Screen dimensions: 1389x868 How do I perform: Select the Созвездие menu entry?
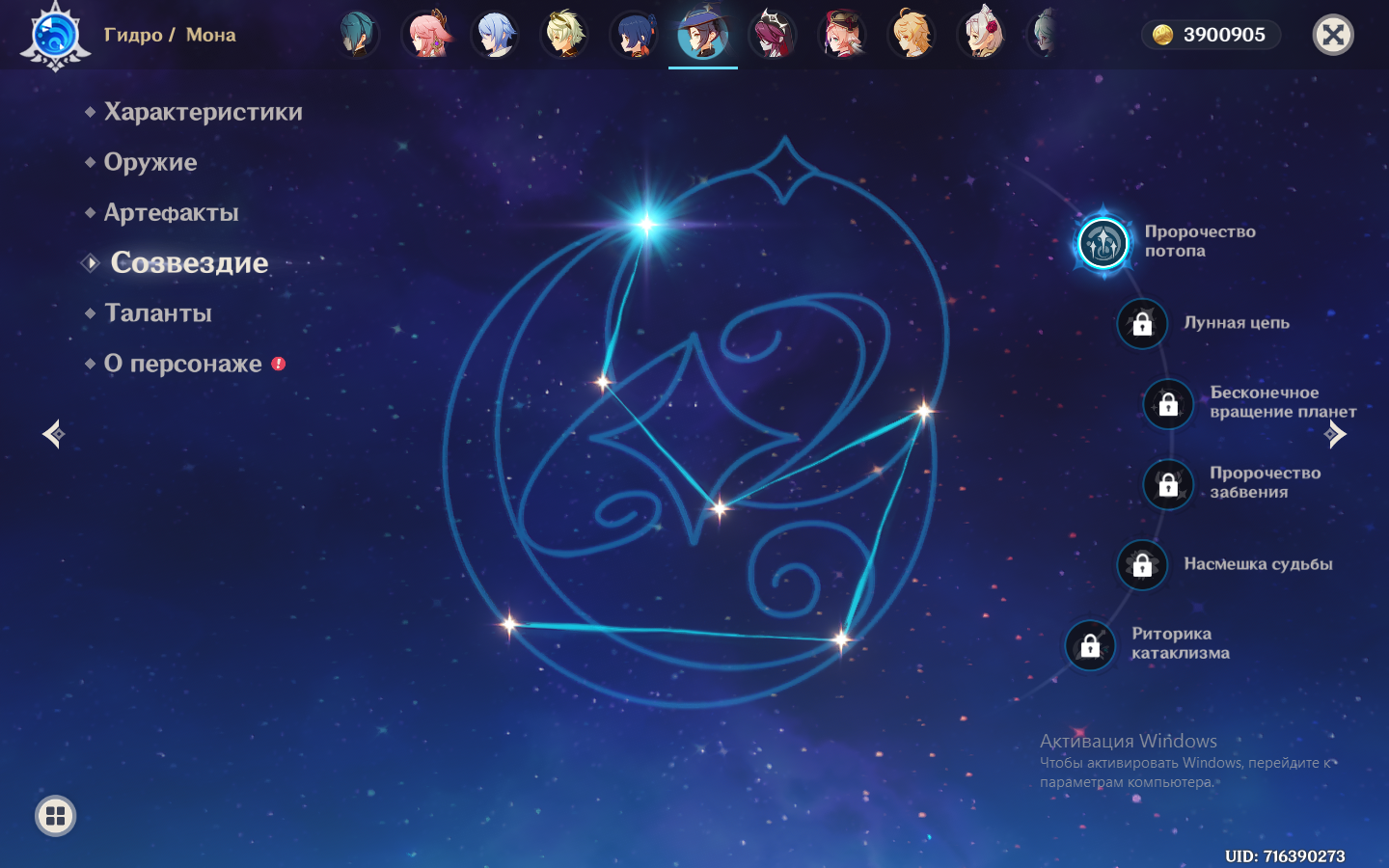point(189,262)
